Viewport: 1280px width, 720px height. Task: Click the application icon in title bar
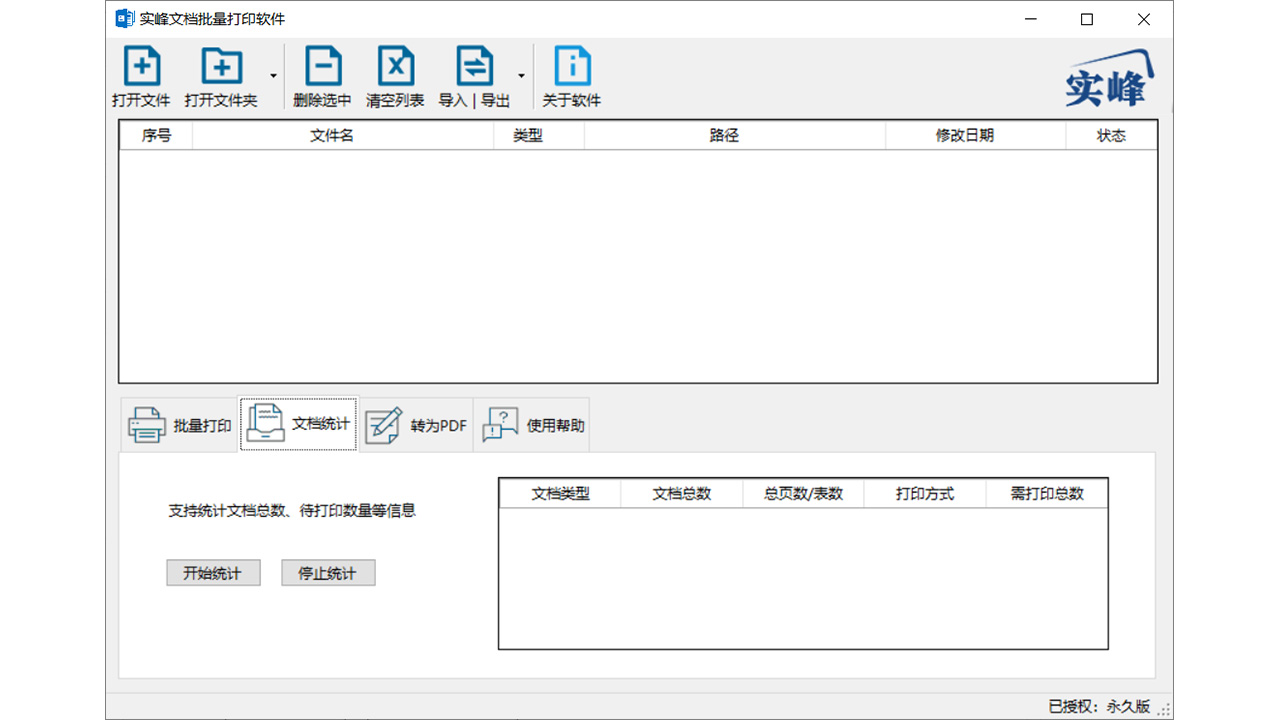(122, 18)
